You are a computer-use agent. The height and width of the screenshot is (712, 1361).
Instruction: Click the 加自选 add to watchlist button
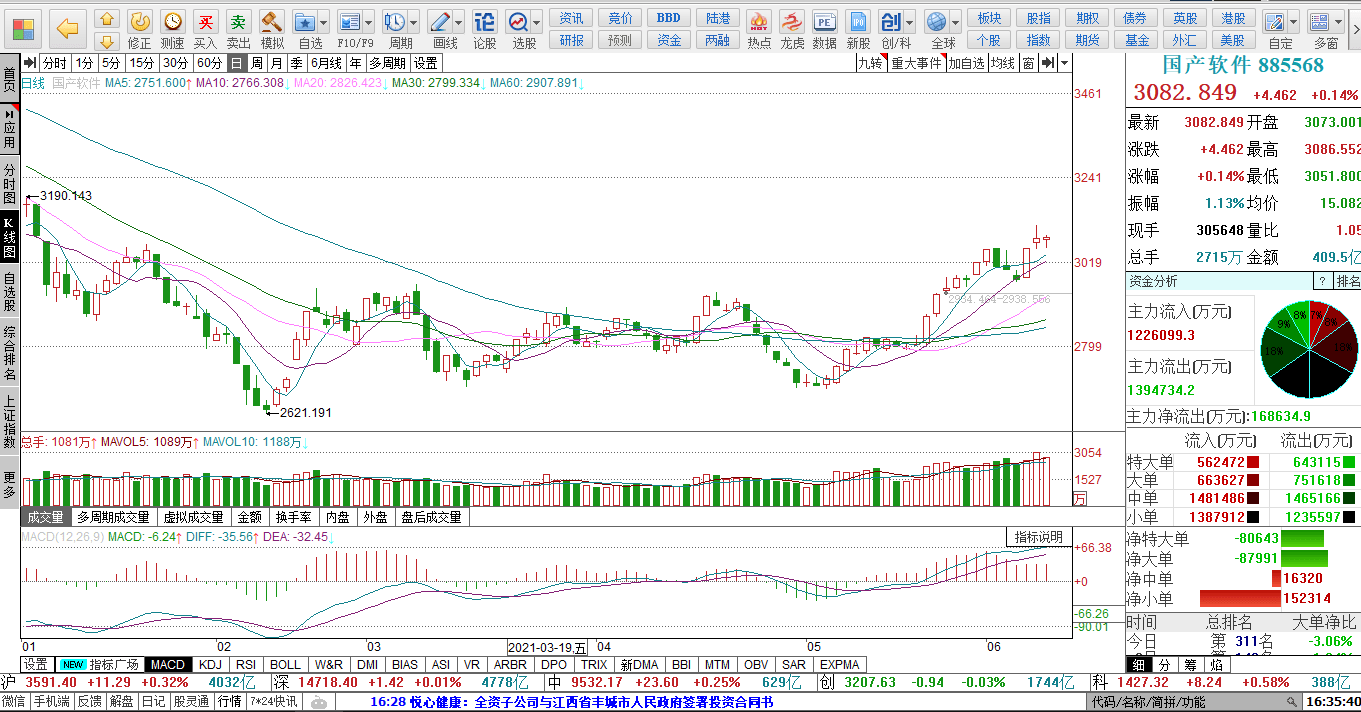(966, 63)
